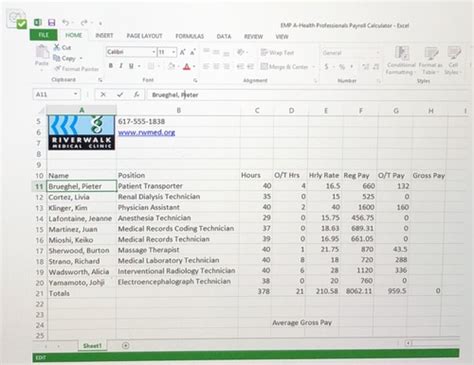Click the Orientation text angle icon
This screenshot has height=365, width=474.
(x=240, y=52)
